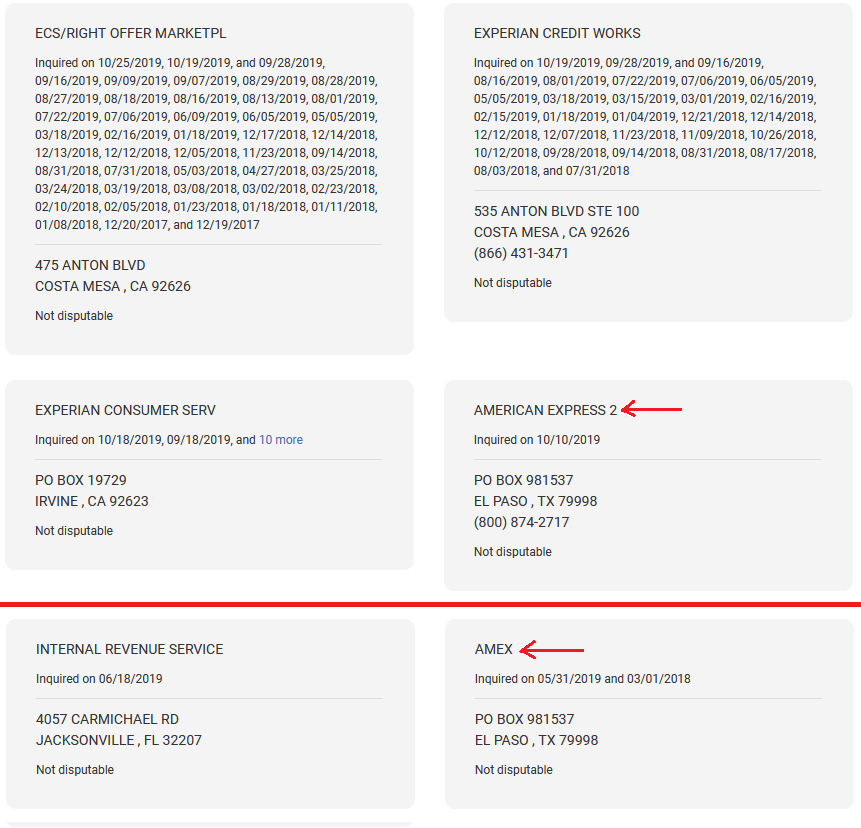The width and height of the screenshot is (861, 828).
Task: Click the ECS/RIGHT OFFER MARKETPL card header
Action: (x=131, y=32)
